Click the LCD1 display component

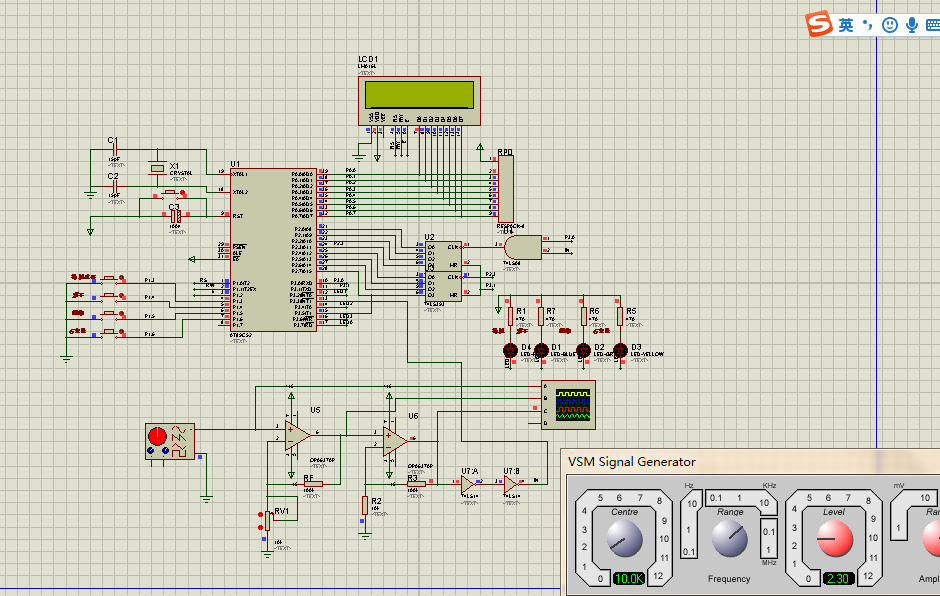(419, 95)
